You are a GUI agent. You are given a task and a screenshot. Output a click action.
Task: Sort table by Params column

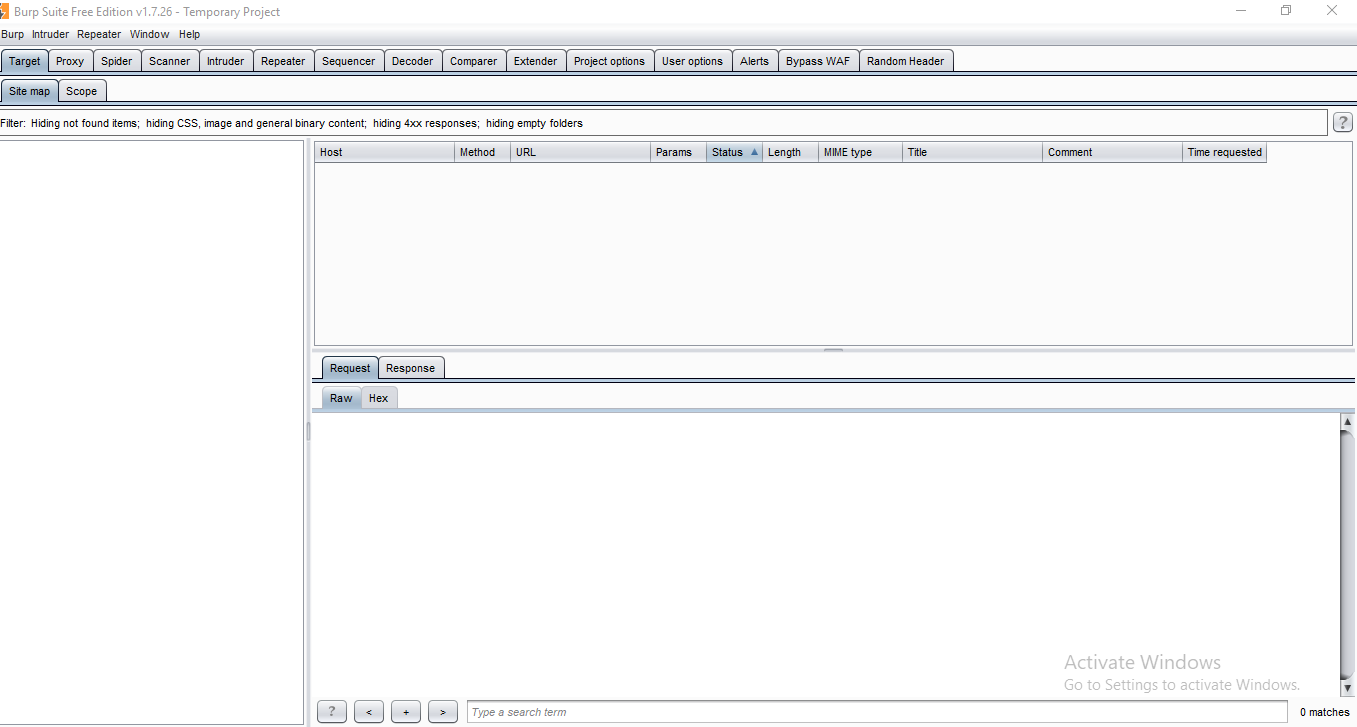click(679, 152)
